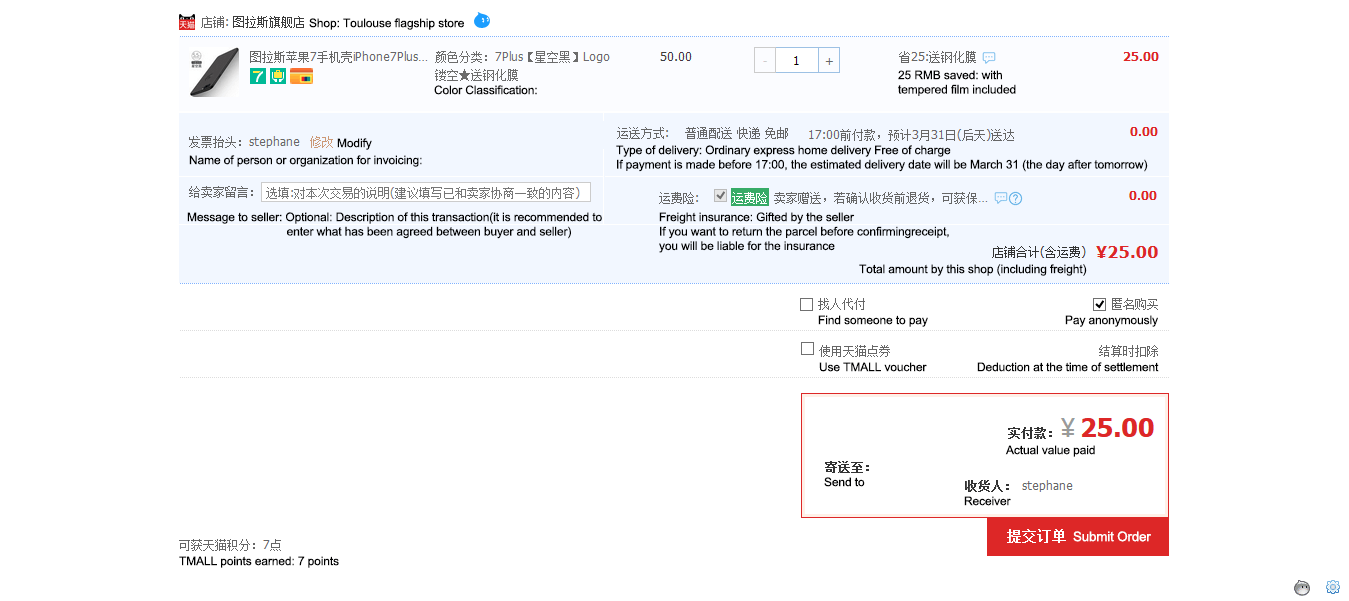This screenshot has height=601, width=1349.
Task: Click the speech bubble icon beside freight insurance
Action: coord(1001,198)
